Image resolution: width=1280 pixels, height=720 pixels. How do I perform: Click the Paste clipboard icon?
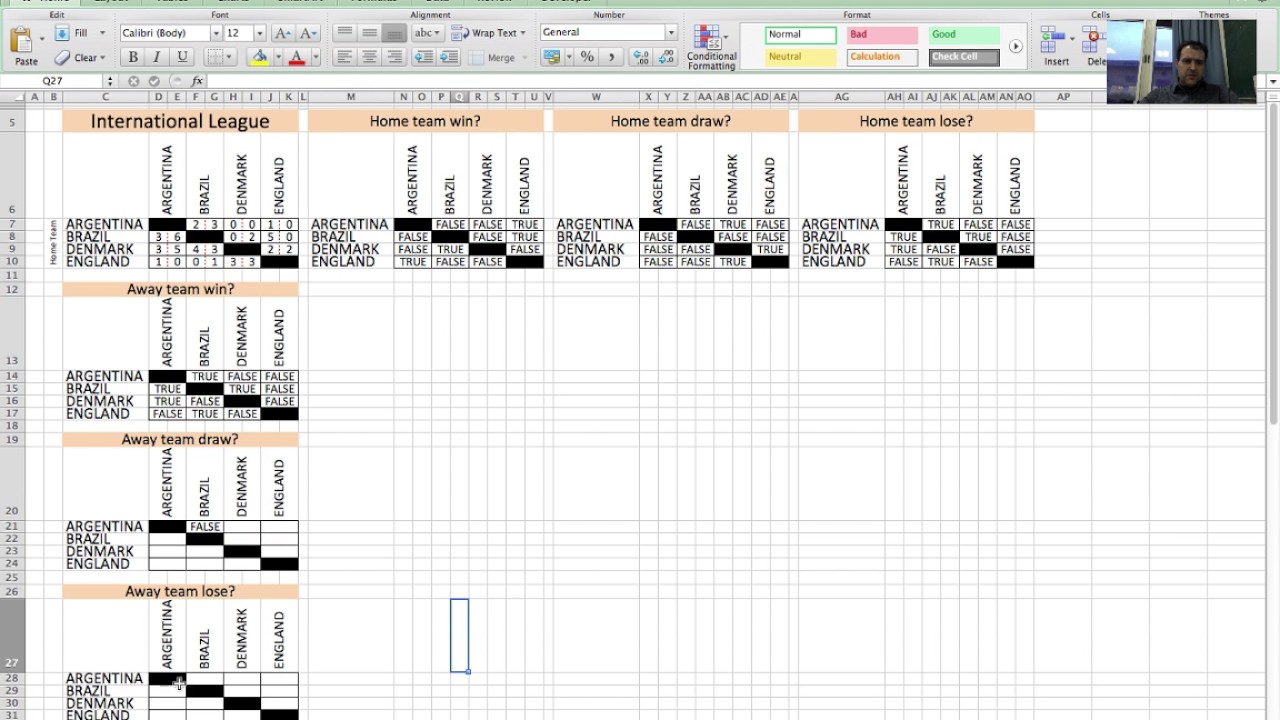tap(22, 40)
